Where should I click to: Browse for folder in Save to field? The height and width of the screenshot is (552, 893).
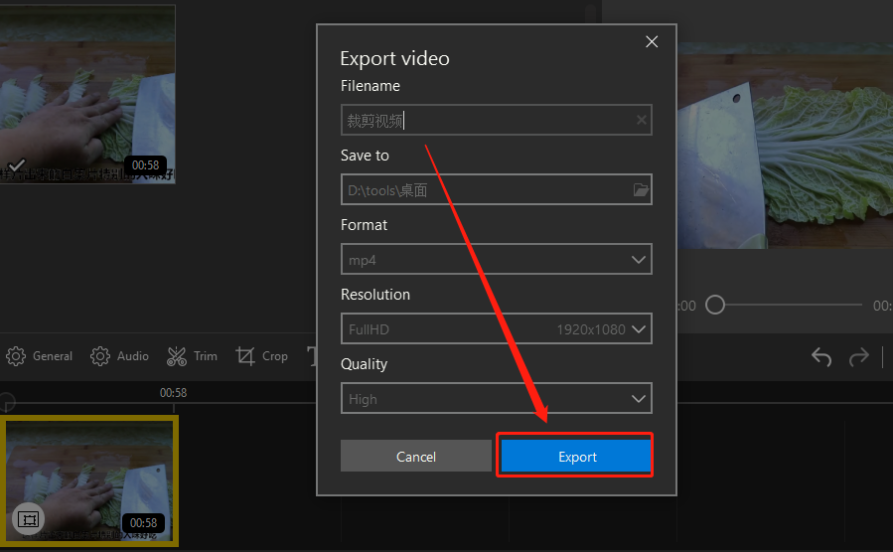coord(641,190)
